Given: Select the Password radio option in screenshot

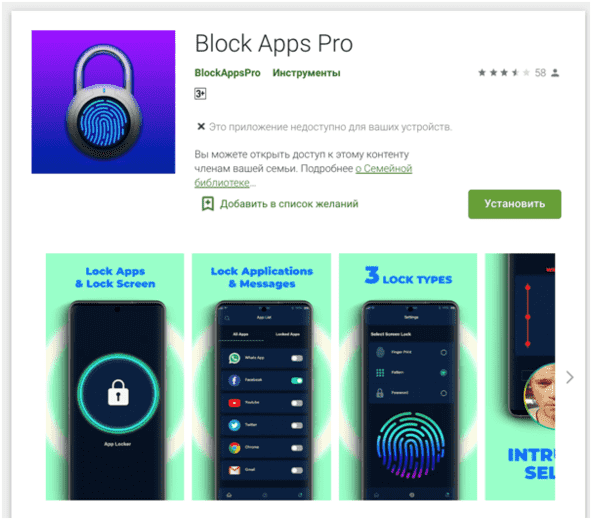Looking at the screenshot, I should (x=444, y=393).
